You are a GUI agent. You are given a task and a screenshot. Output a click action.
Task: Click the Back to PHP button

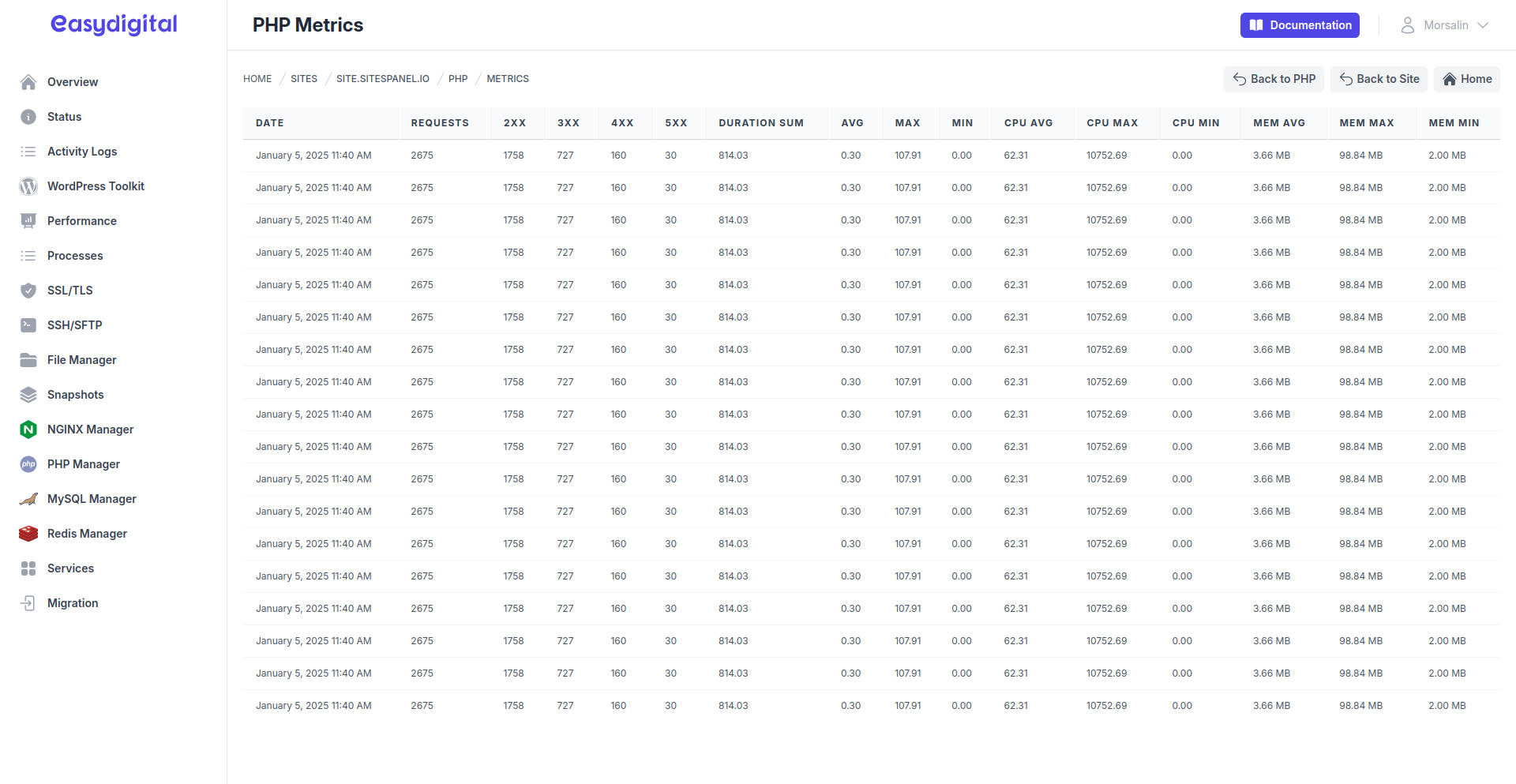pos(1274,79)
